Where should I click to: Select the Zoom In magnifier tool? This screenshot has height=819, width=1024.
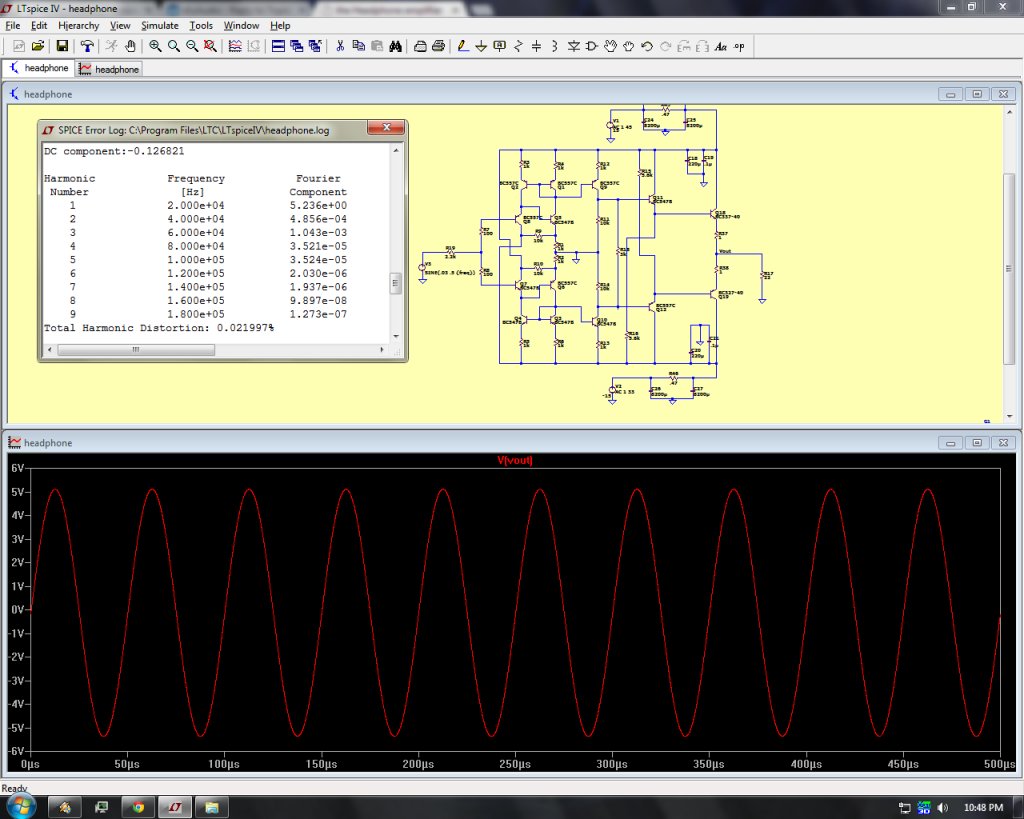click(x=155, y=46)
